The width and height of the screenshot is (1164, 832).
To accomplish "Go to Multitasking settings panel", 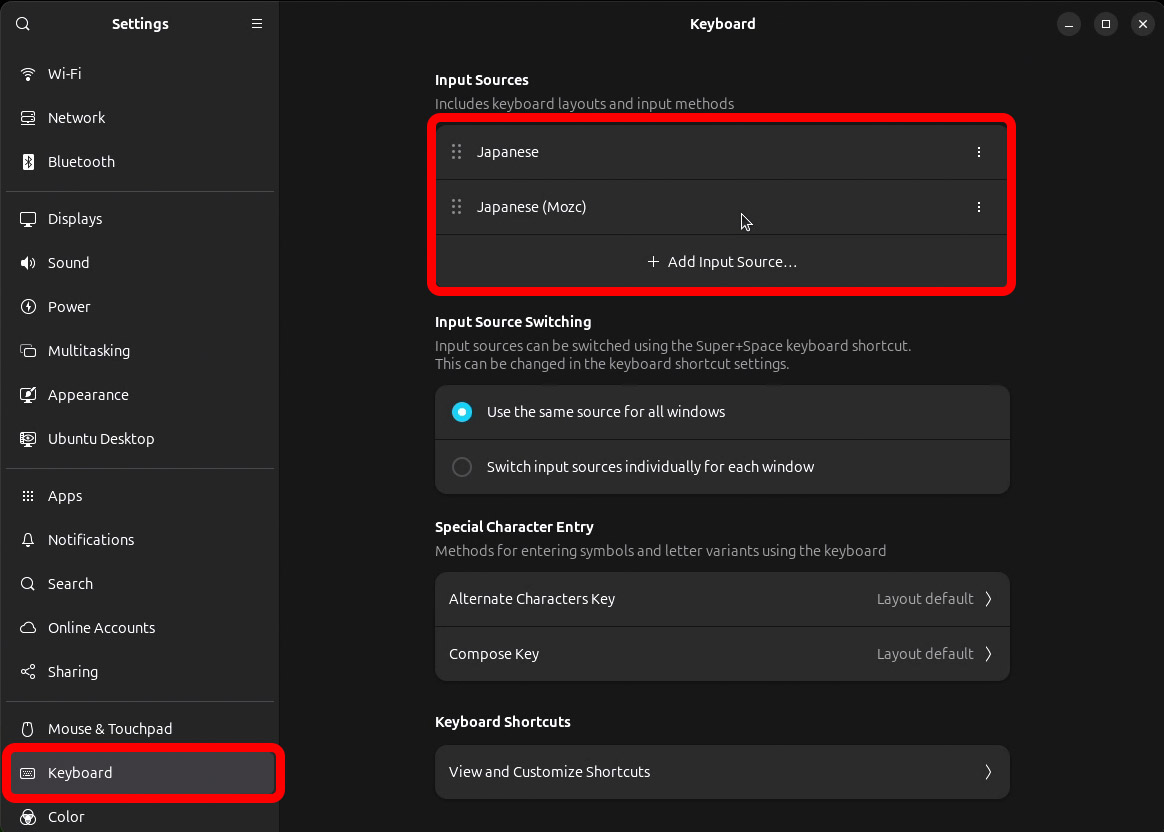I will (140, 350).
